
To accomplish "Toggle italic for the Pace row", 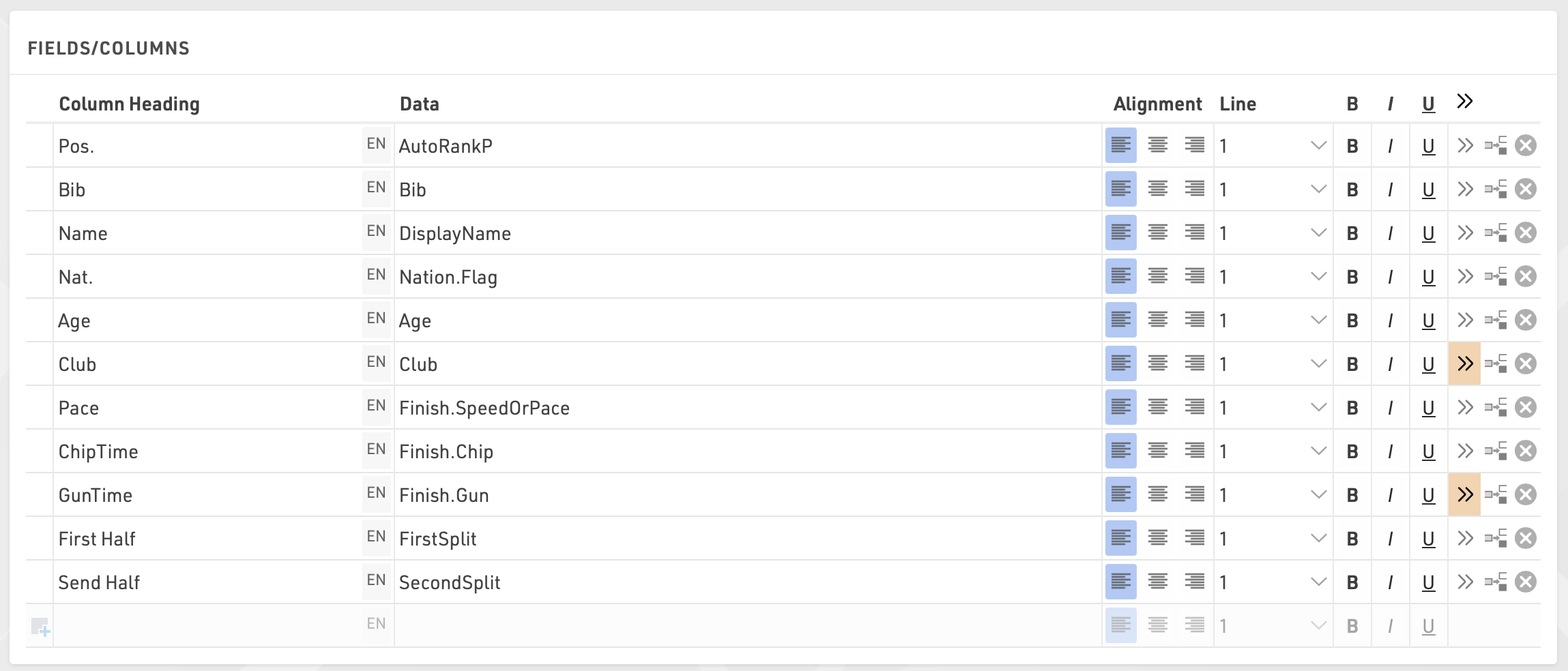I will pyautogui.click(x=1390, y=408).
